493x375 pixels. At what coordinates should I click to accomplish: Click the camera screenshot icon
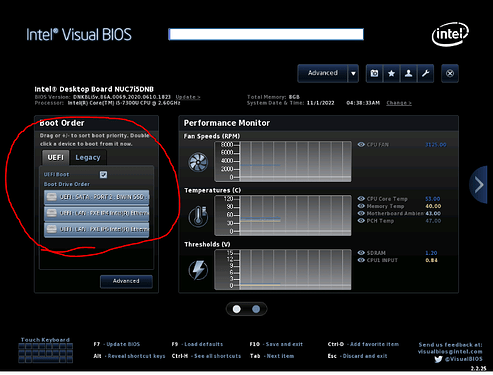[374, 73]
